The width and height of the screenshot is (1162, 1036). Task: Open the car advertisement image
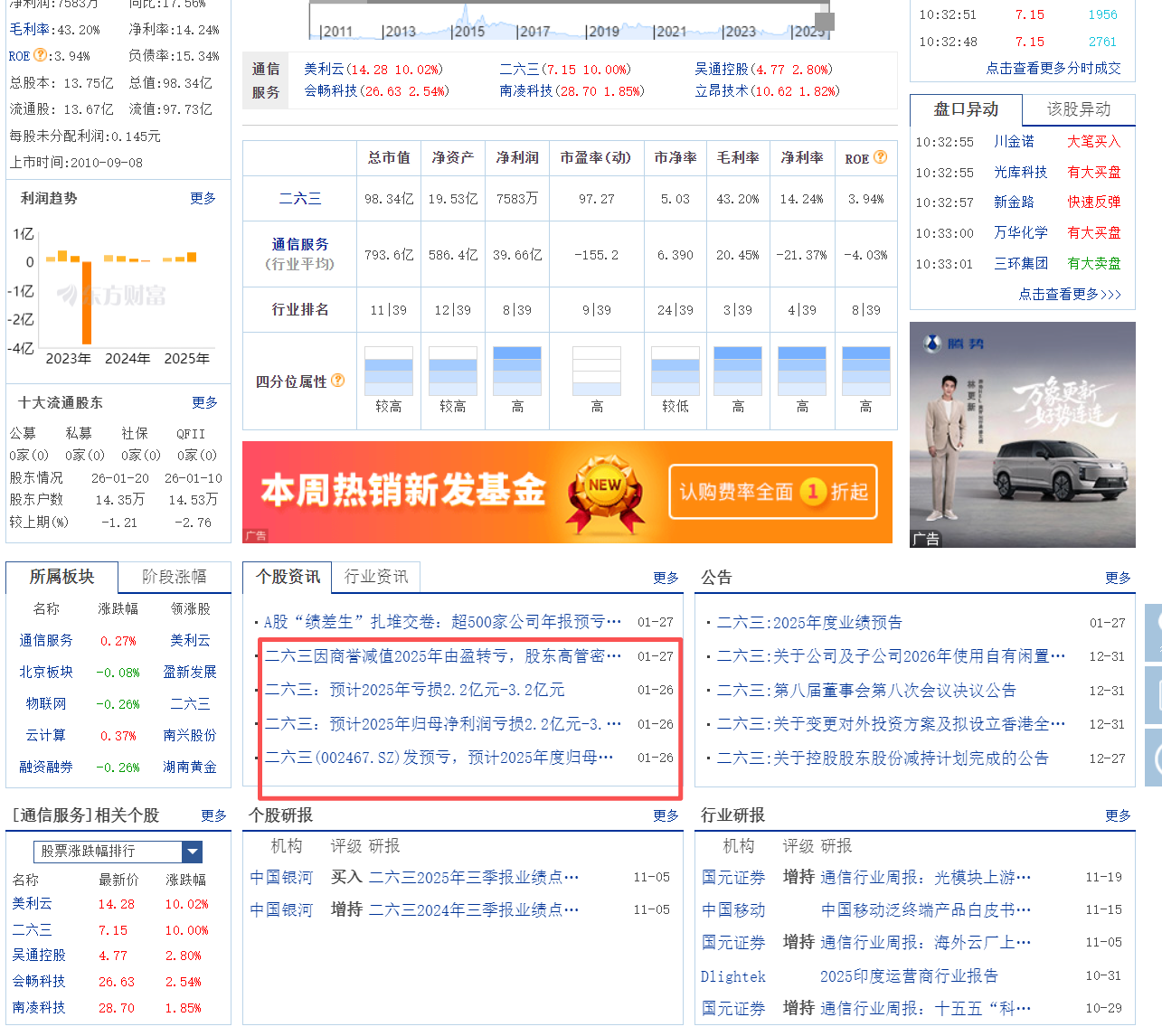click(1022, 435)
